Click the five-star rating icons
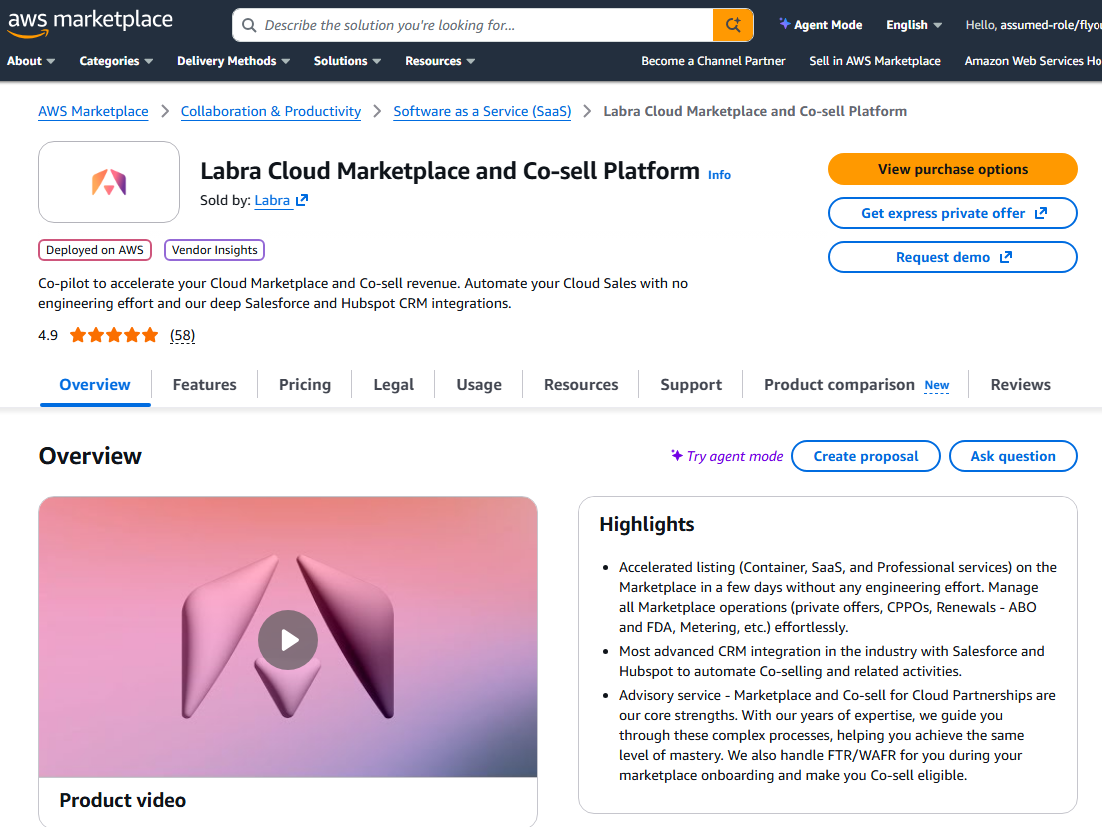This screenshot has height=827, width=1102. coord(114,335)
